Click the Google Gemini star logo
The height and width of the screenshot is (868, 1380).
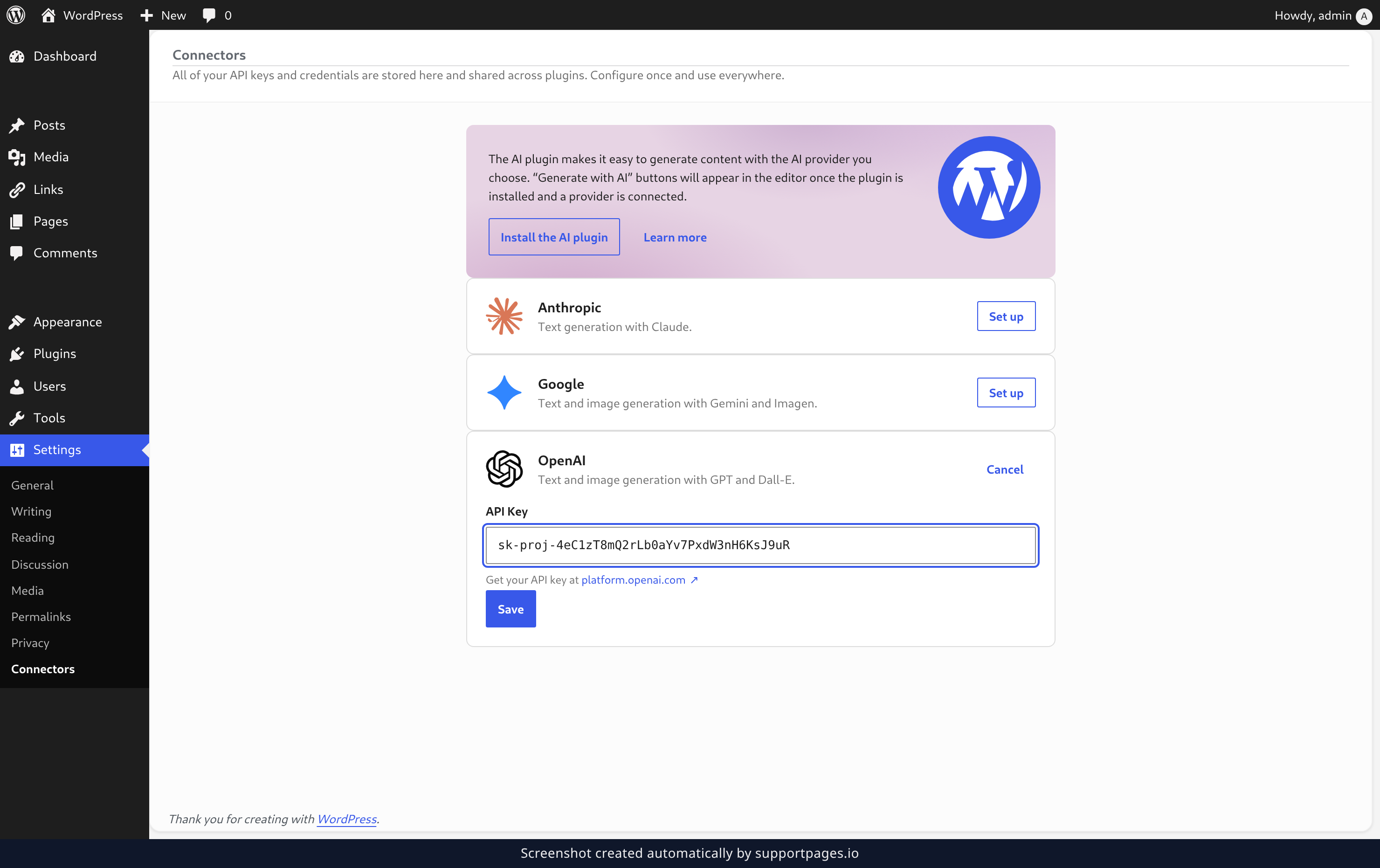[504, 393]
